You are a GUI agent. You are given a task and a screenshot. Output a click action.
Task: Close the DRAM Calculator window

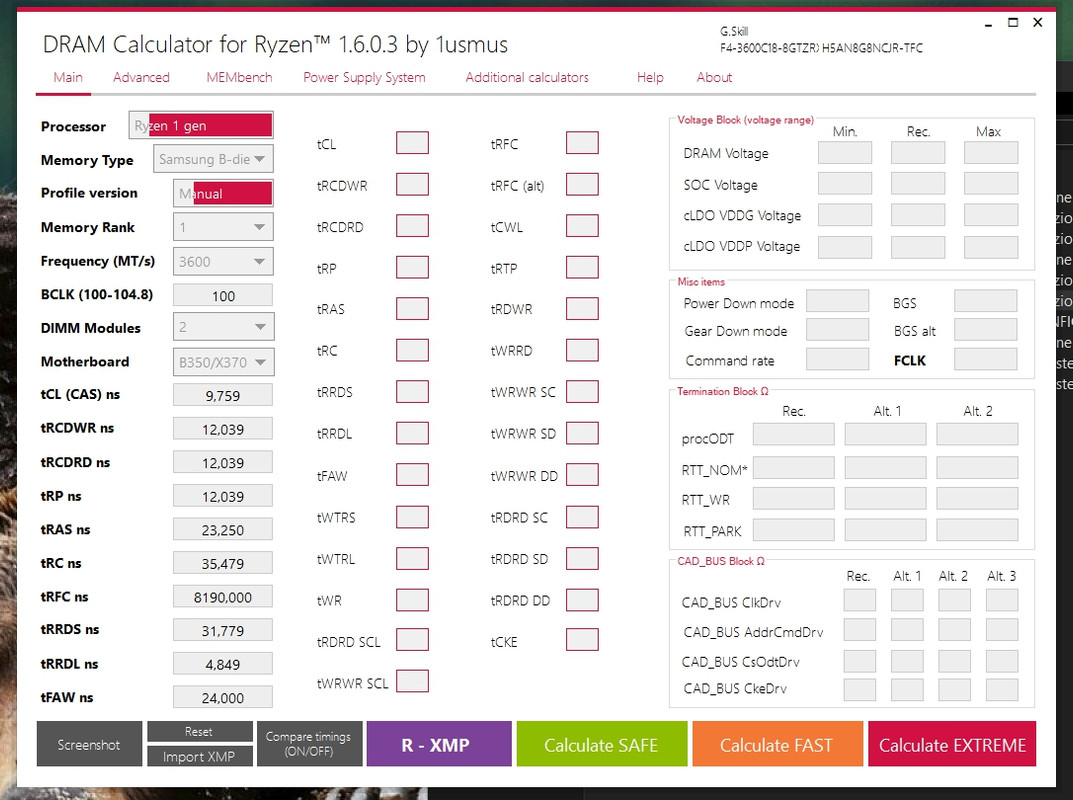tap(1038, 23)
